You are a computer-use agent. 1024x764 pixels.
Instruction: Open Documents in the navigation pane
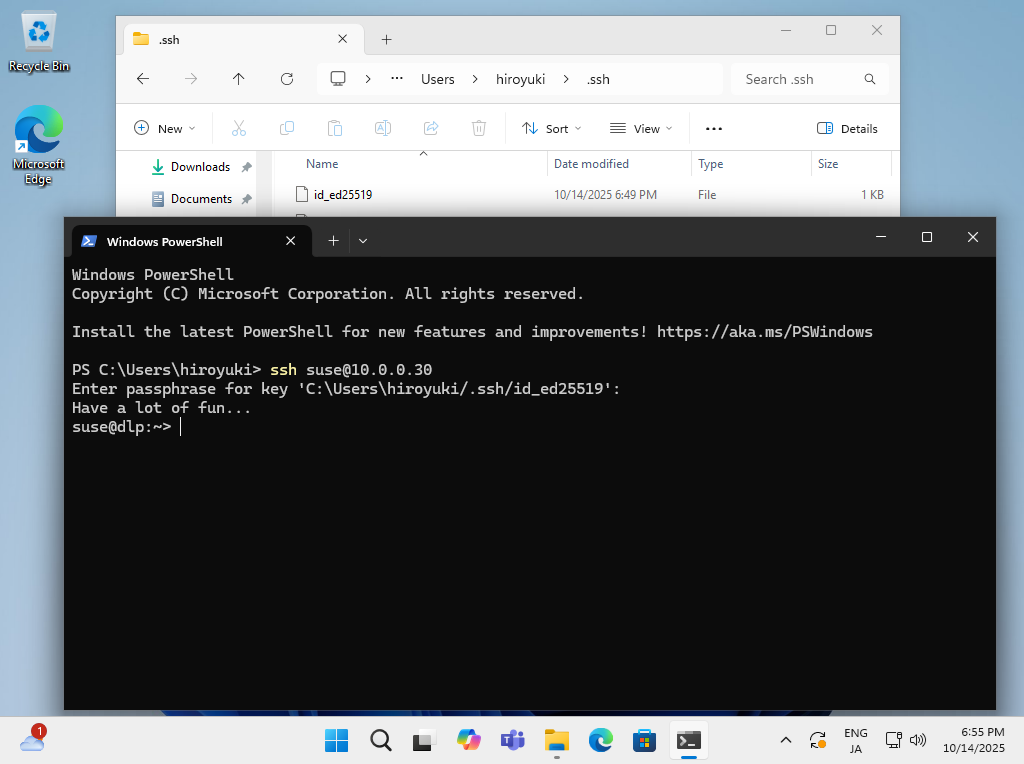tap(201, 199)
